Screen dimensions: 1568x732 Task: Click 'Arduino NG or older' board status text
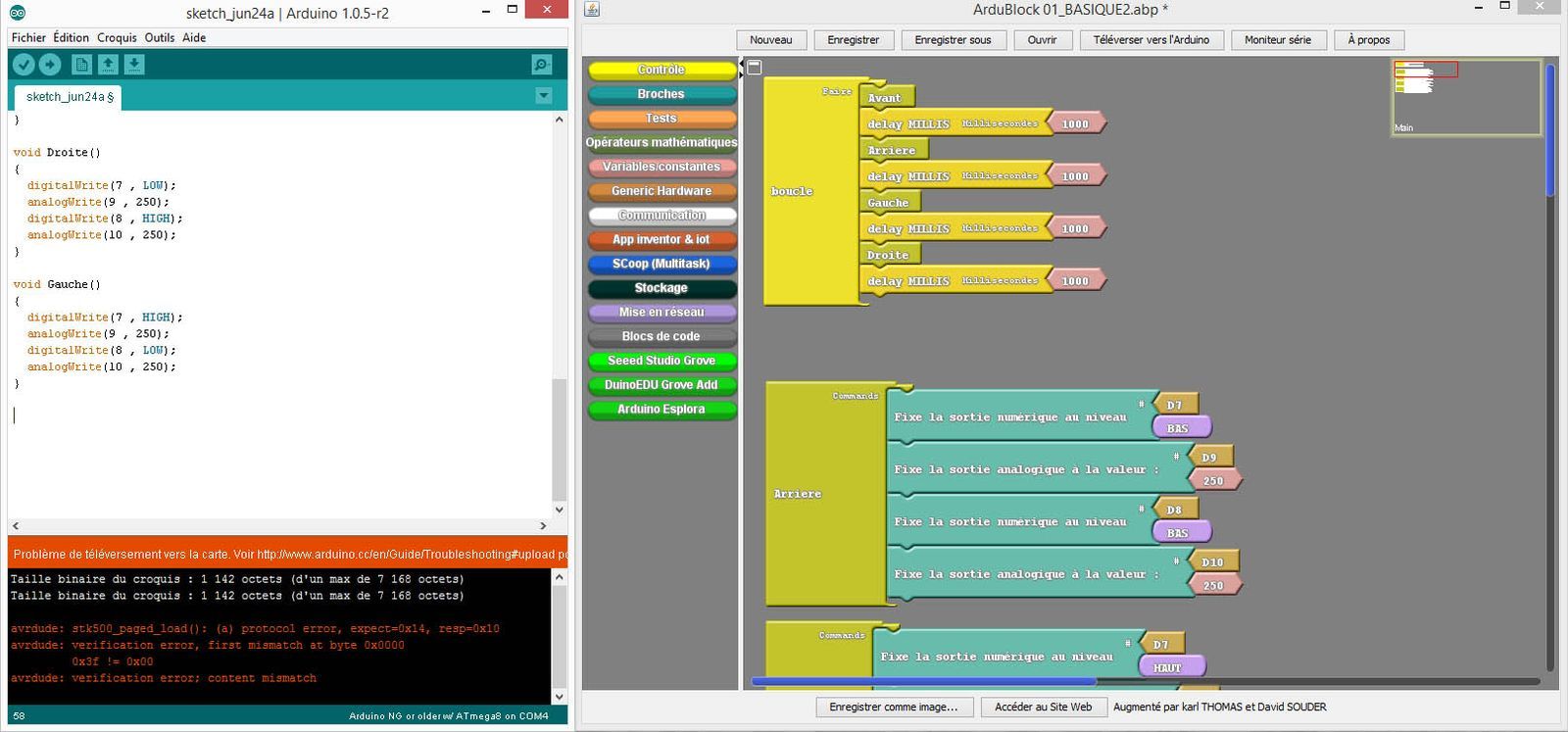(x=449, y=716)
